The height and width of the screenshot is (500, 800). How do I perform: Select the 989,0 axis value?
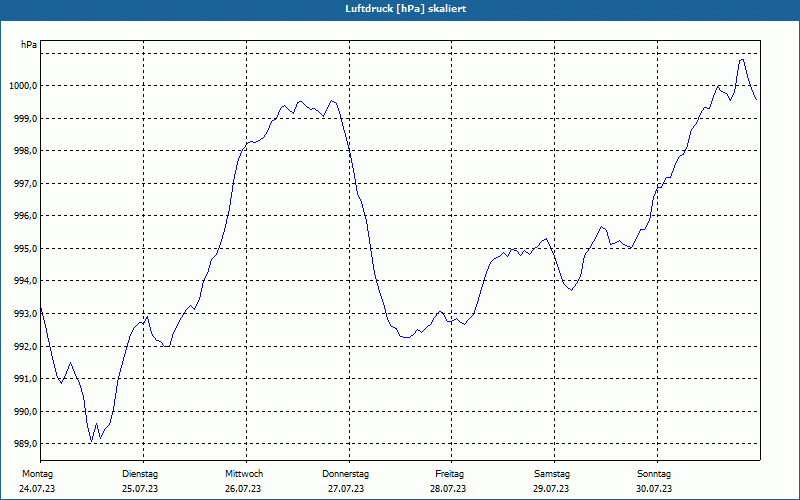click(26, 444)
